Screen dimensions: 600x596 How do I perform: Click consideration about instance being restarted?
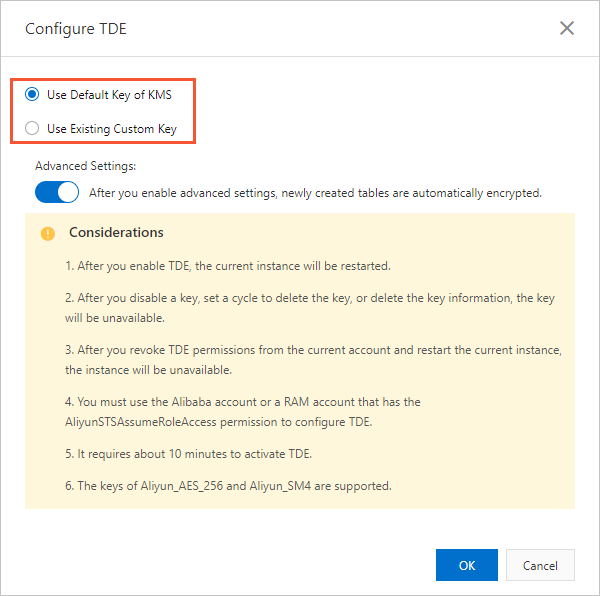click(x=228, y=266)
